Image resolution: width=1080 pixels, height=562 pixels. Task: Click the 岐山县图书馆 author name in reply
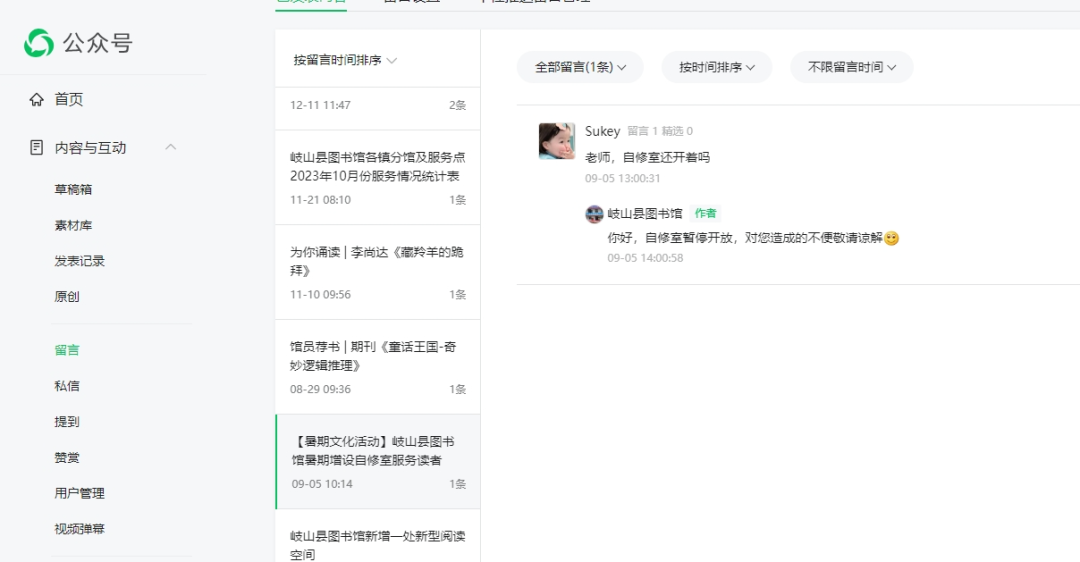point(645,214)
